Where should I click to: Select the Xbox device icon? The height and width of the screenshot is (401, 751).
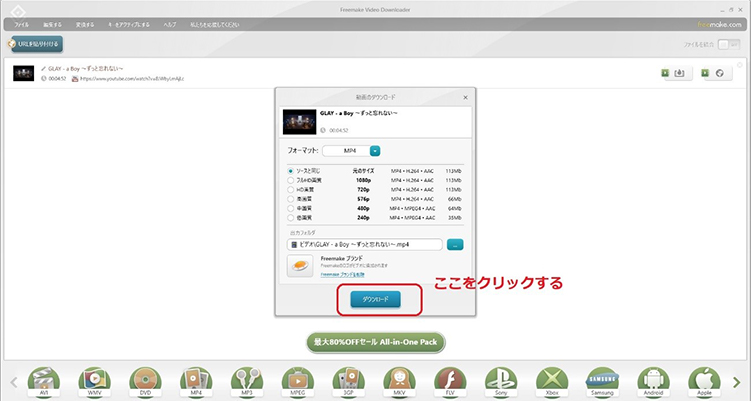552,383
